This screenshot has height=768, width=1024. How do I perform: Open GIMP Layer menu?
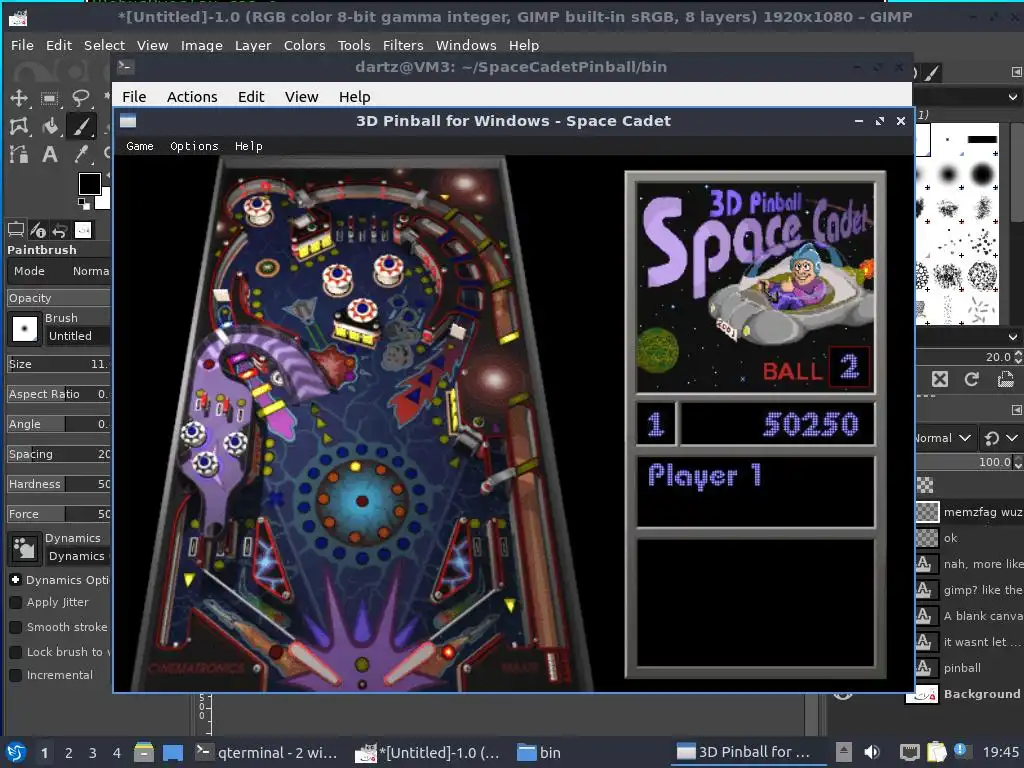253,45
